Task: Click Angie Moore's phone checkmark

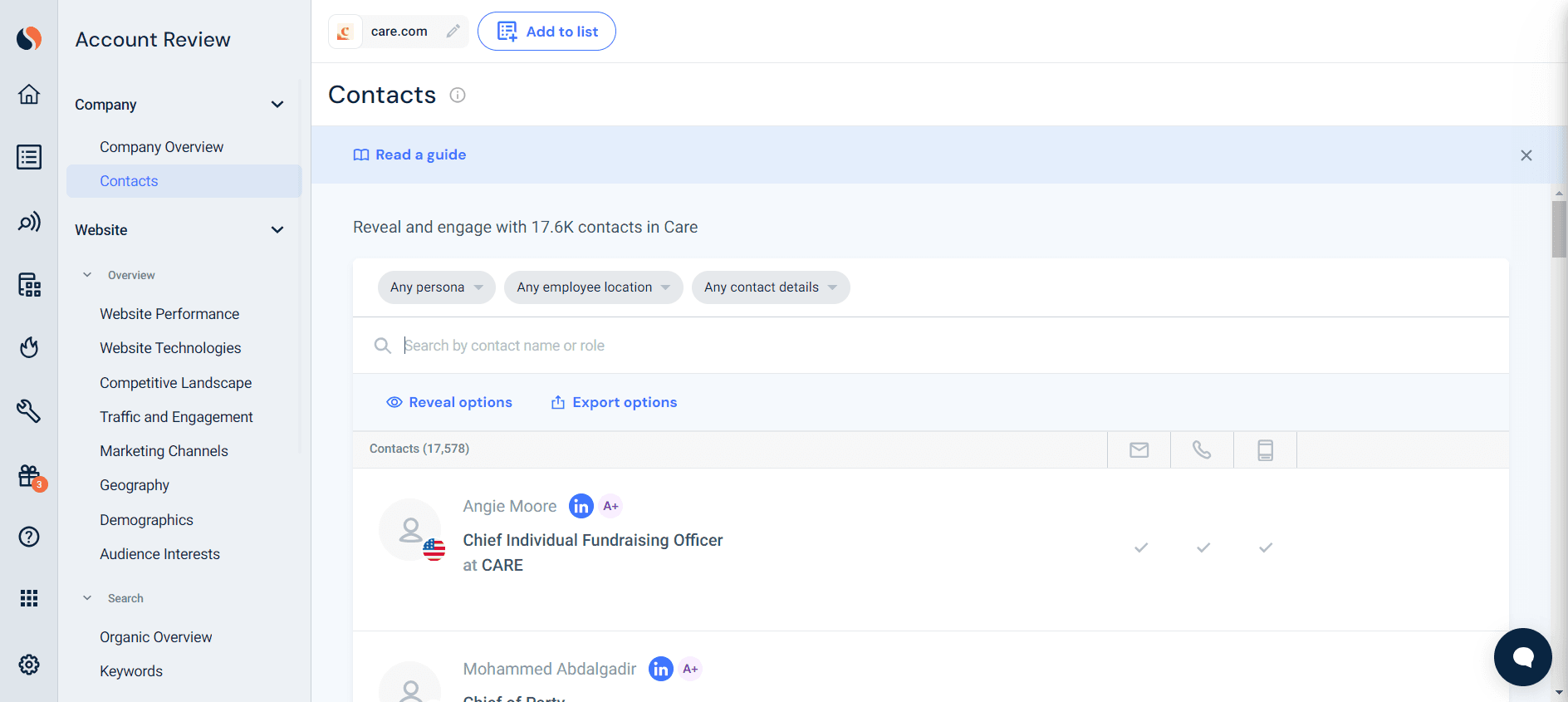Action: click(1203, 547)
